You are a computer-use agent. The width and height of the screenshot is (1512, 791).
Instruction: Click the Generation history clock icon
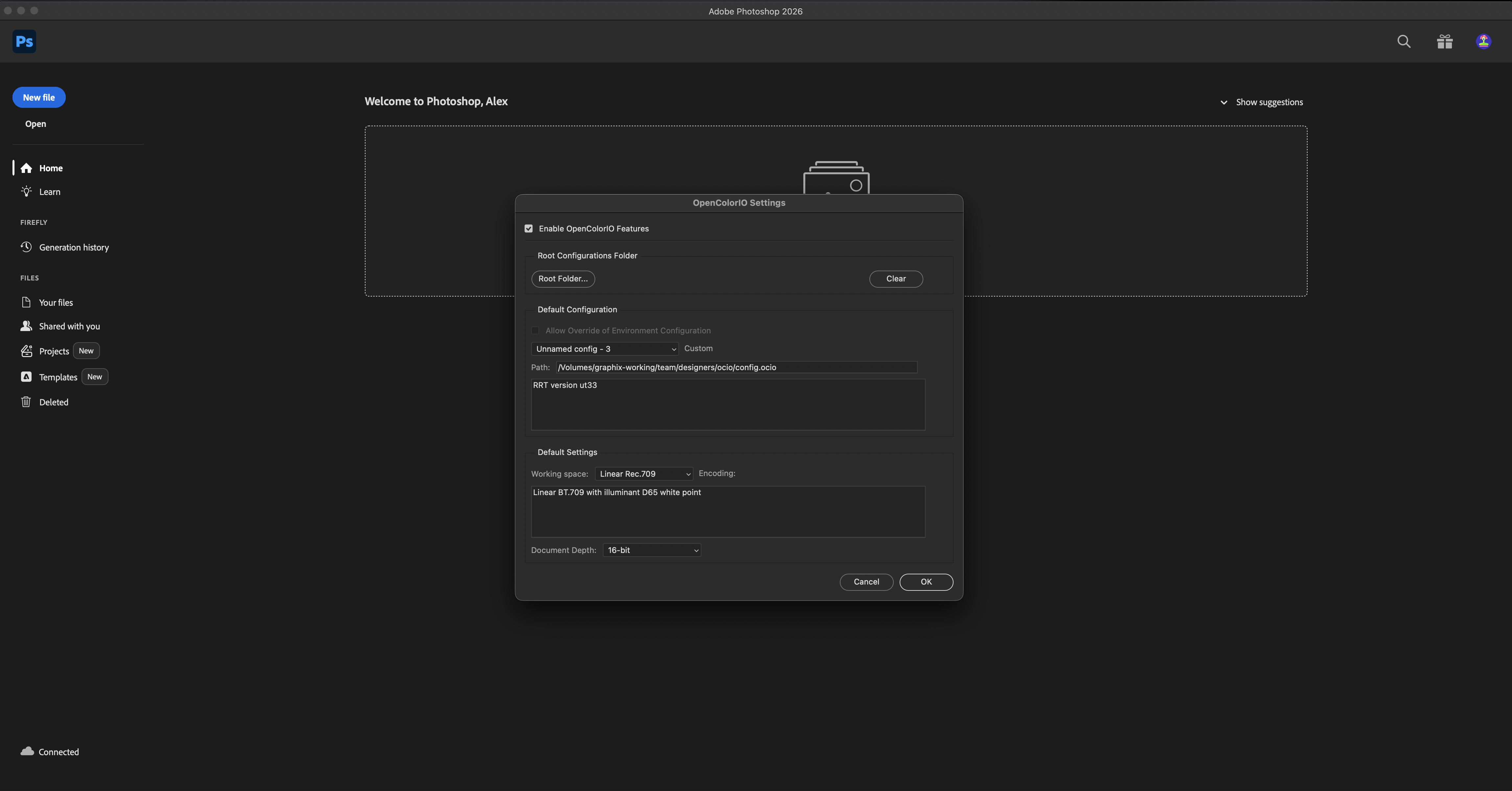pos(26,247)
